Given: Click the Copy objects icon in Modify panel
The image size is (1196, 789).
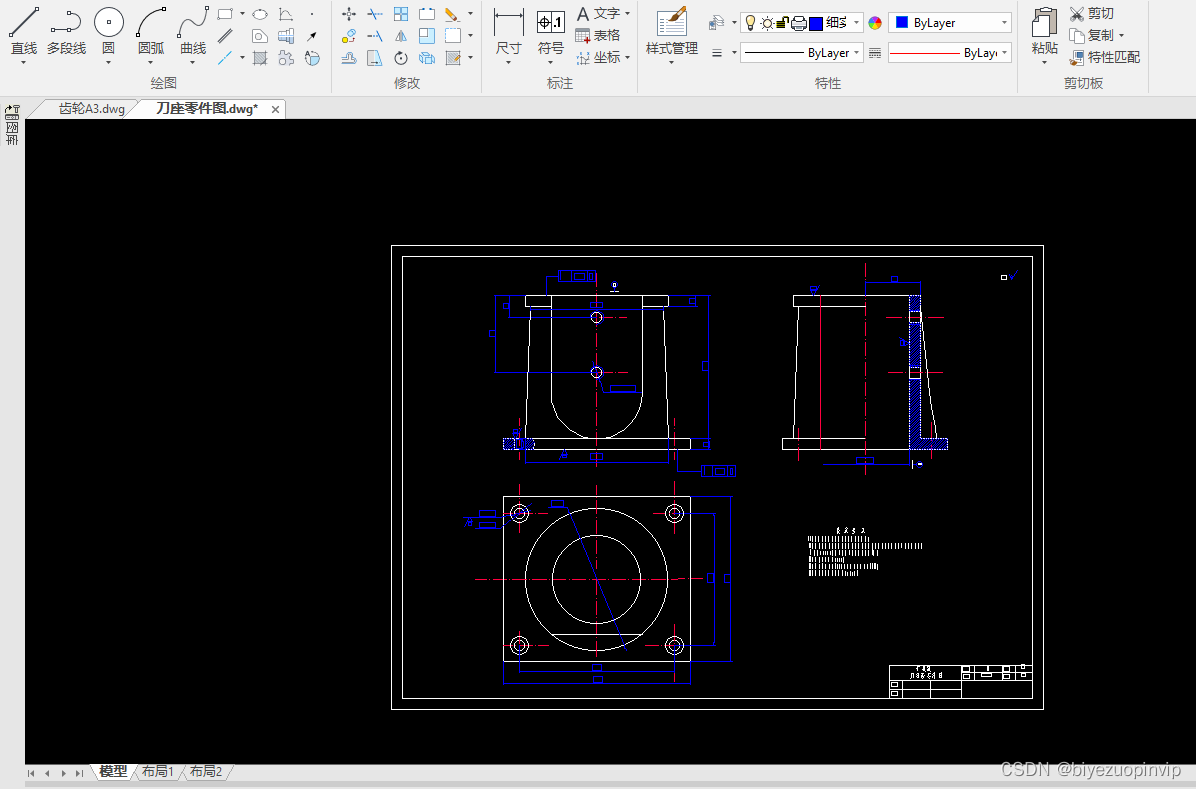Looking at the screenshot, I should (x=349, y=36).
